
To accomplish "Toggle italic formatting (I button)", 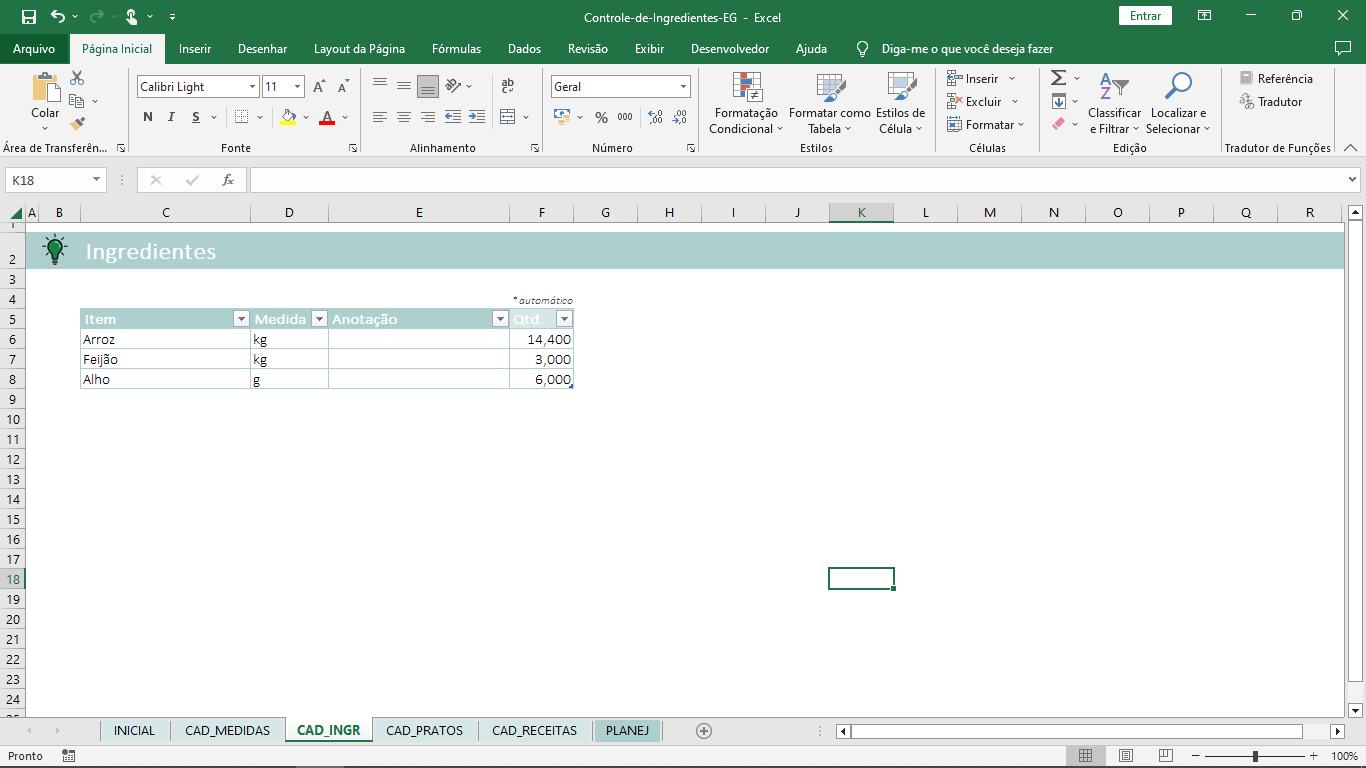I will tap(171, 117).
